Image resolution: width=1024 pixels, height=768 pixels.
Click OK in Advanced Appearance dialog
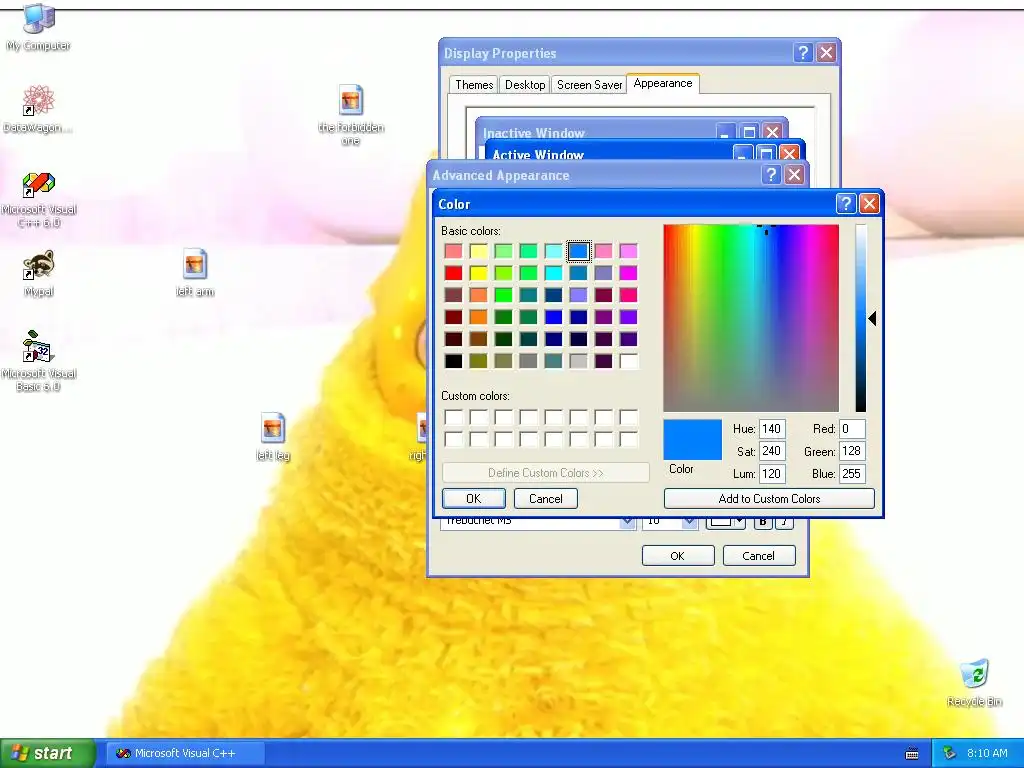(x=677, y=556)
